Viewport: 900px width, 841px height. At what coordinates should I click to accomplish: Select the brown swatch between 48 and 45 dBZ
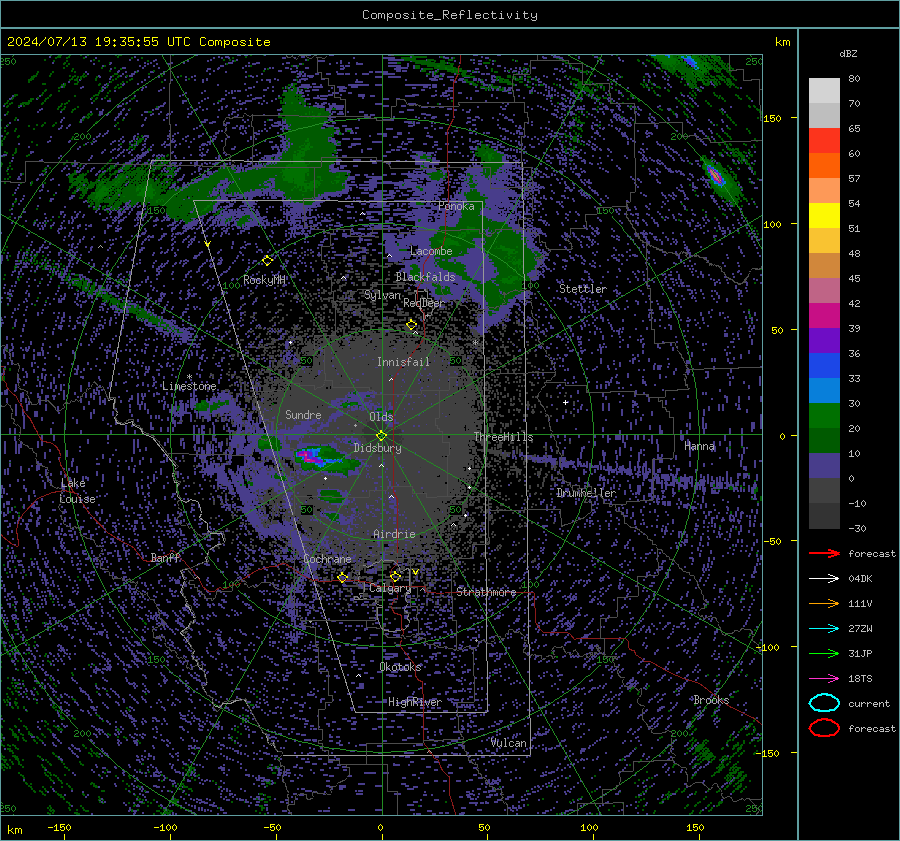tap(824, 266)
